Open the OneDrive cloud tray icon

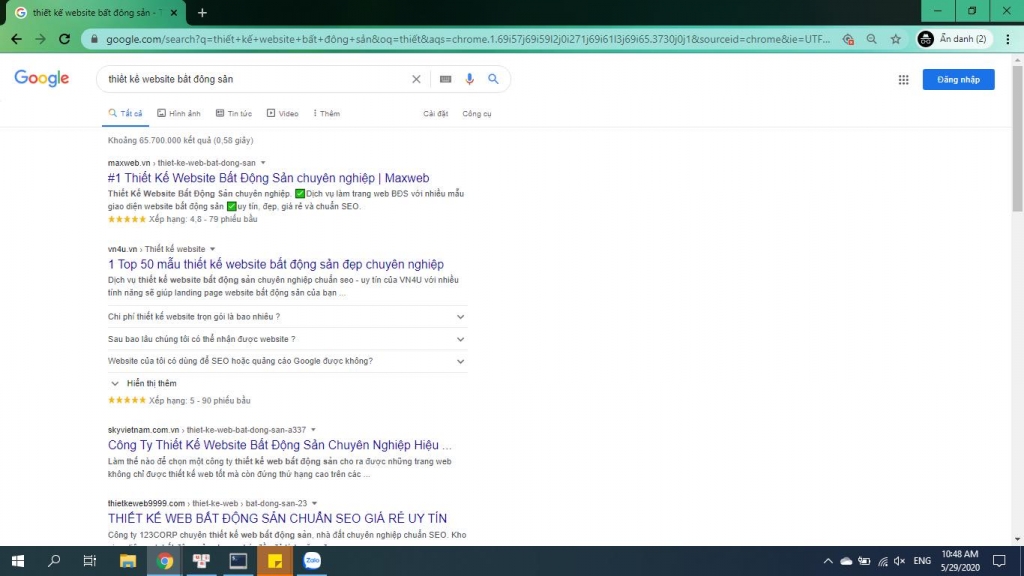846,561
